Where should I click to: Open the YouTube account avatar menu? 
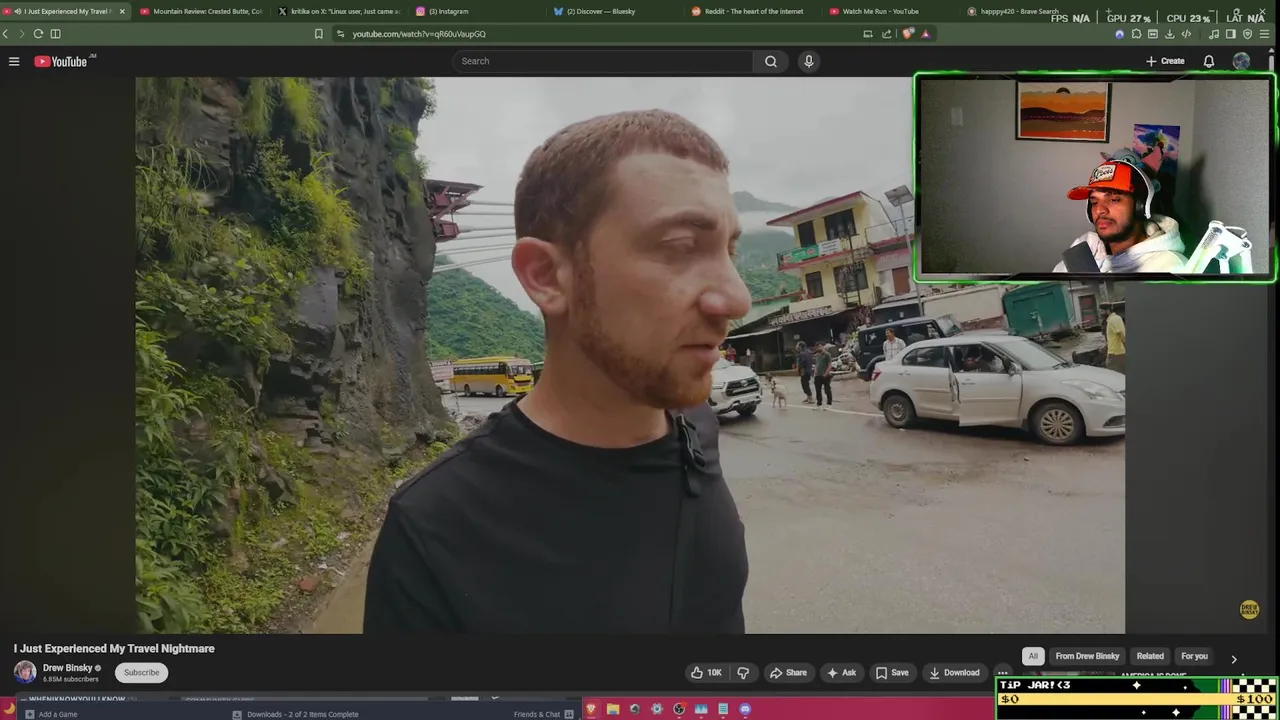point(1241,61)
